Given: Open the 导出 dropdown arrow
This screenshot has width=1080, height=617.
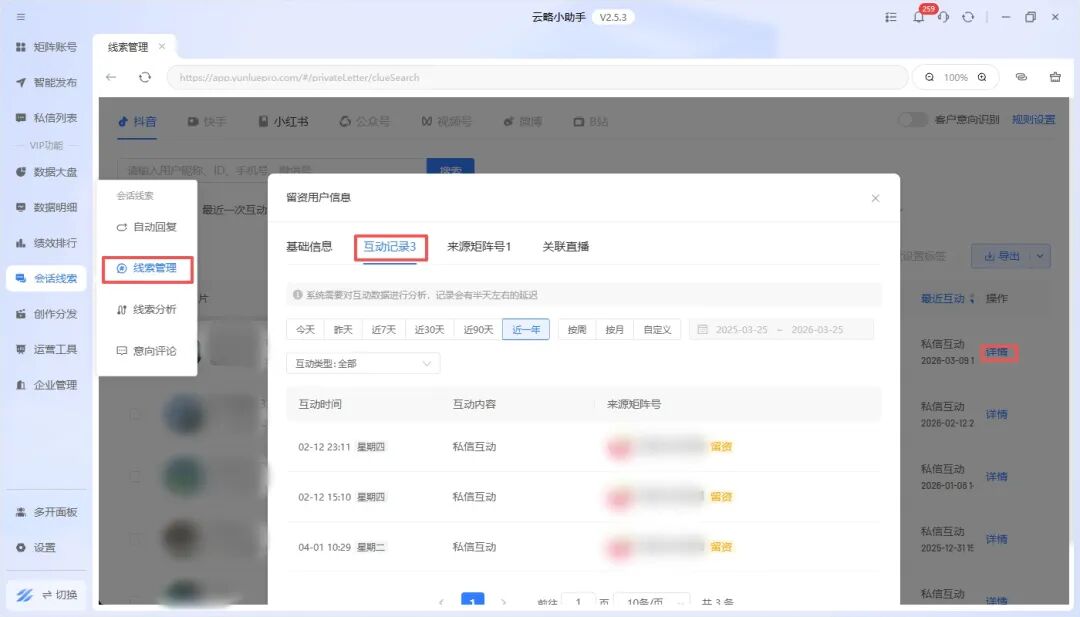Looking at the screenshot, I should (x=1041, y=256).
